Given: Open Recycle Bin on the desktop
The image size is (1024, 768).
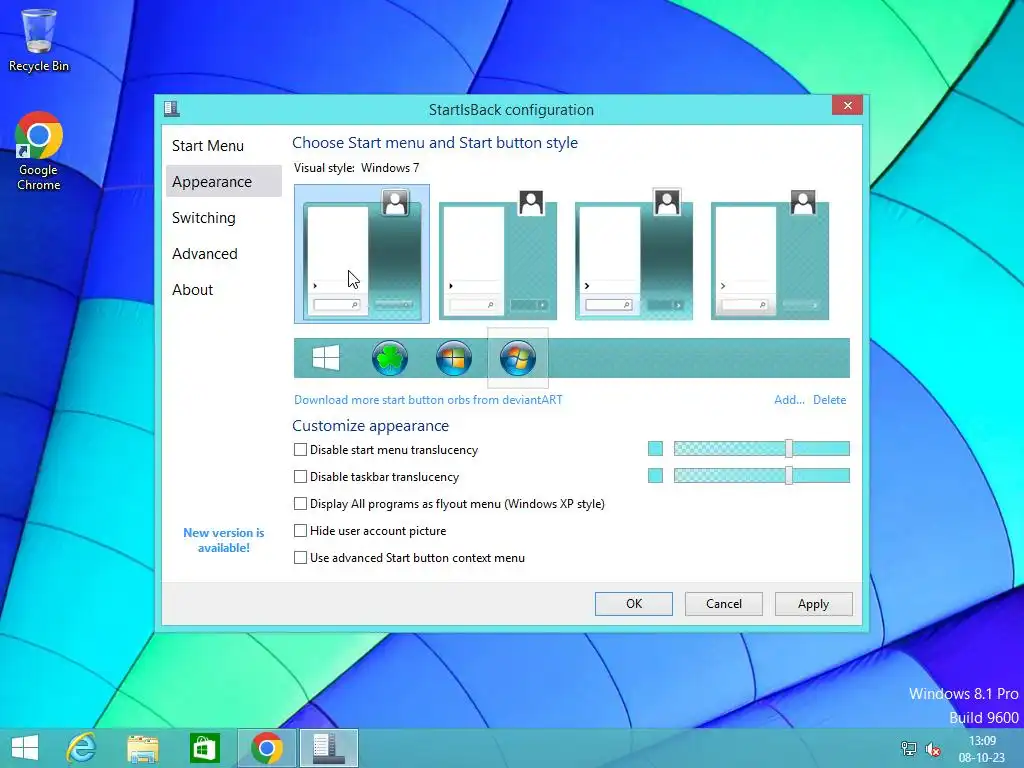Looking at the screenshot, I should point(39,40).
